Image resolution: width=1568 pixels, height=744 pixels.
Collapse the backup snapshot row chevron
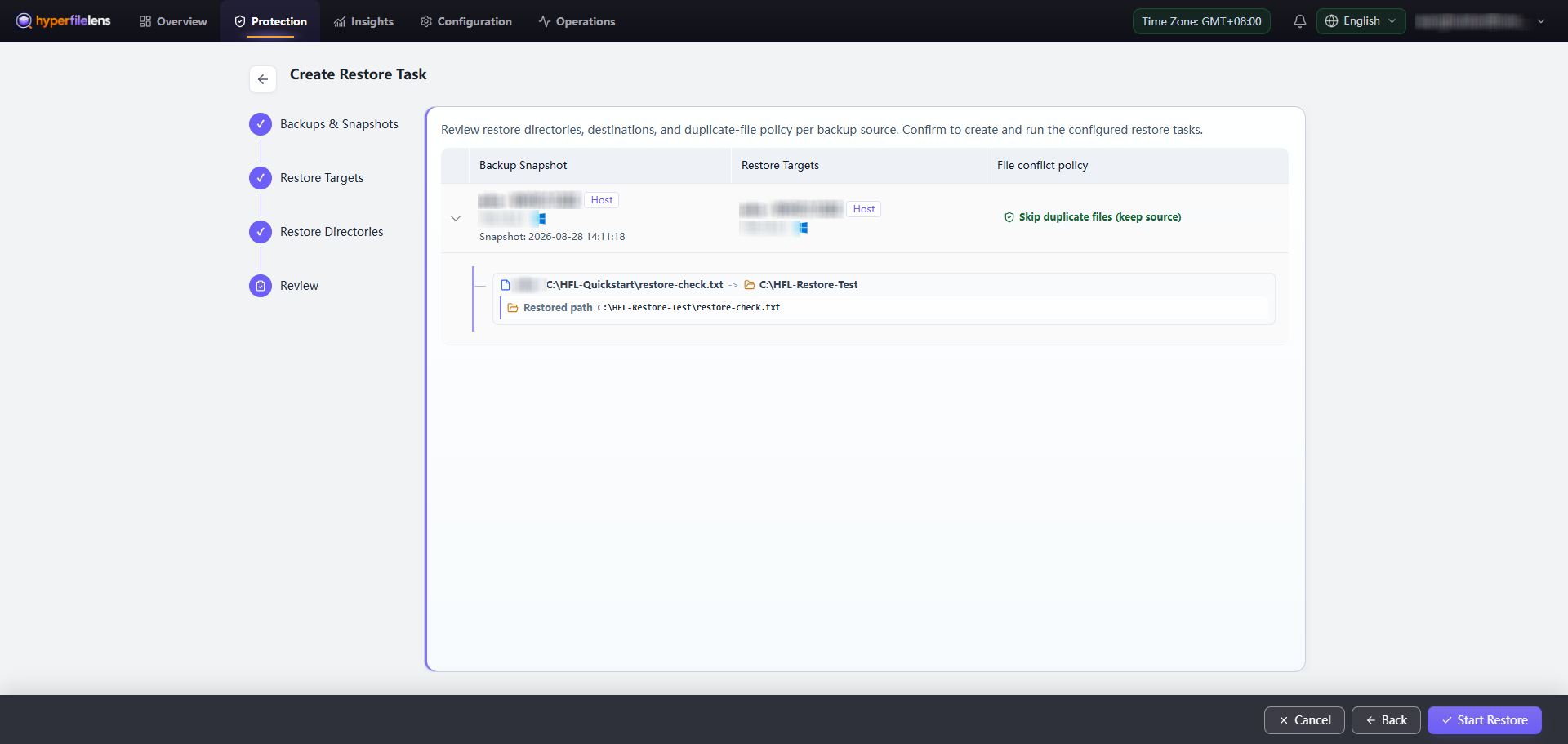(x=456, y=218)
